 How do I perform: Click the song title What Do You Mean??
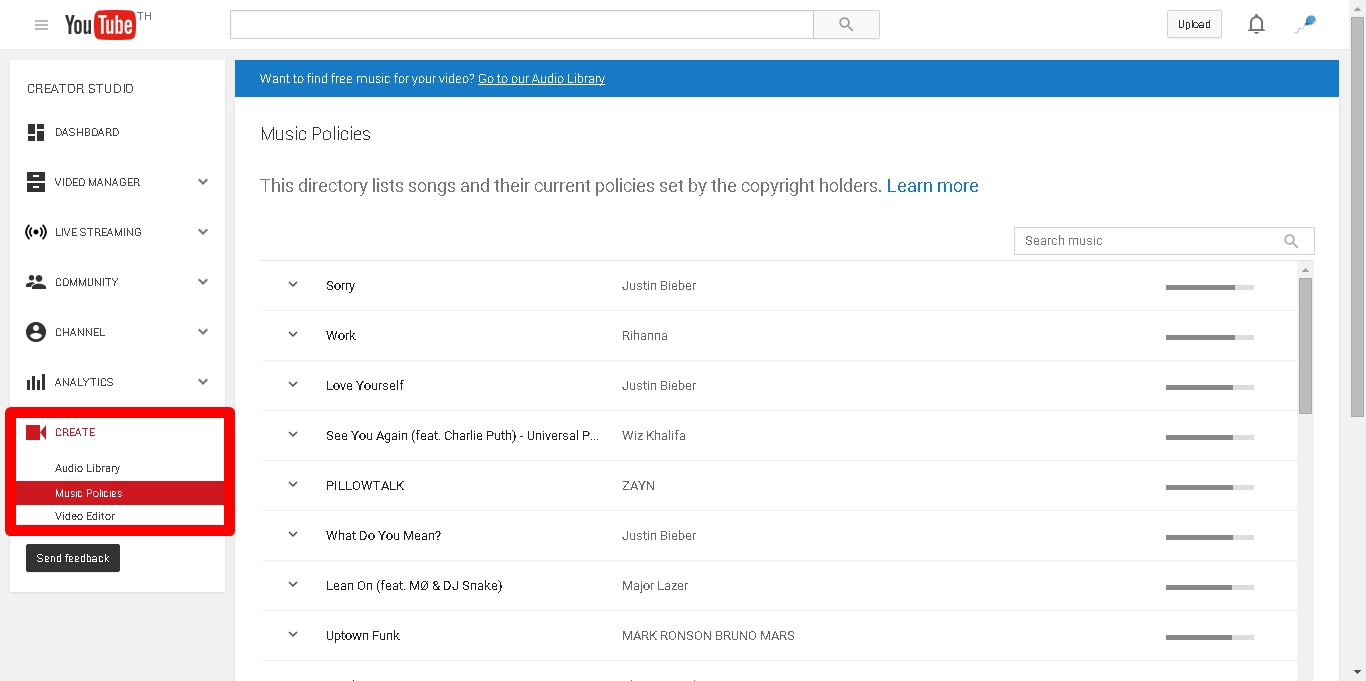(x=383, y=536)
